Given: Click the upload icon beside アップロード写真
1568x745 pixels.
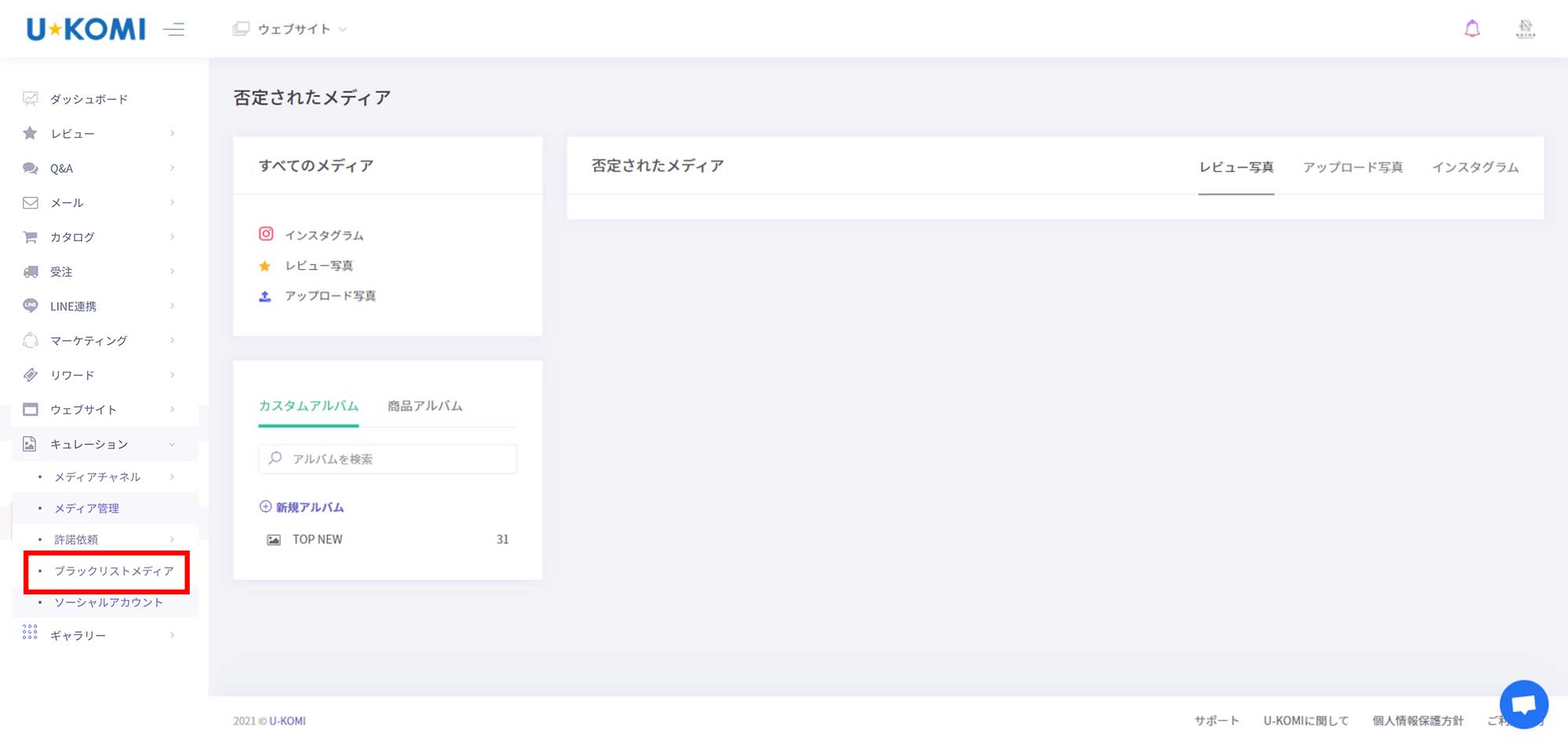Looking at the screenshot, I should tap(265, 296).
